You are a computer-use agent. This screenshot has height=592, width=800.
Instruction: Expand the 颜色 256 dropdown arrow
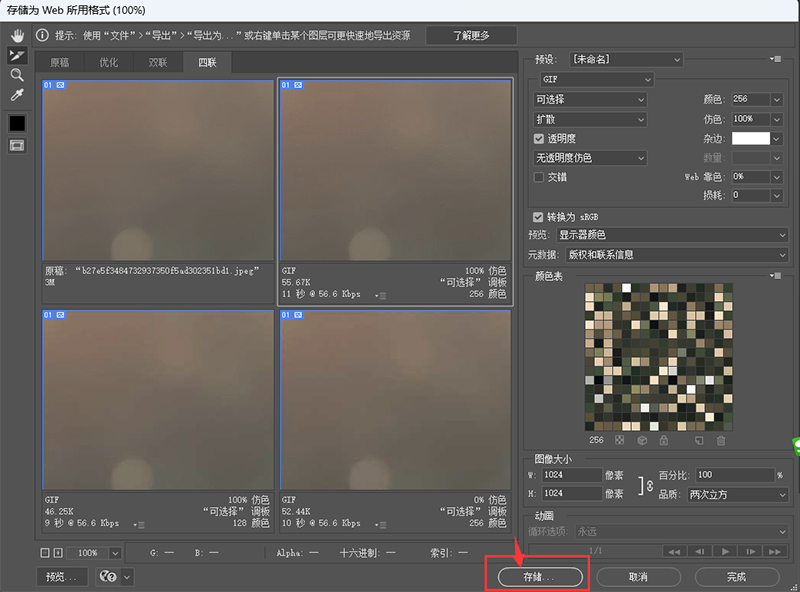777,100
